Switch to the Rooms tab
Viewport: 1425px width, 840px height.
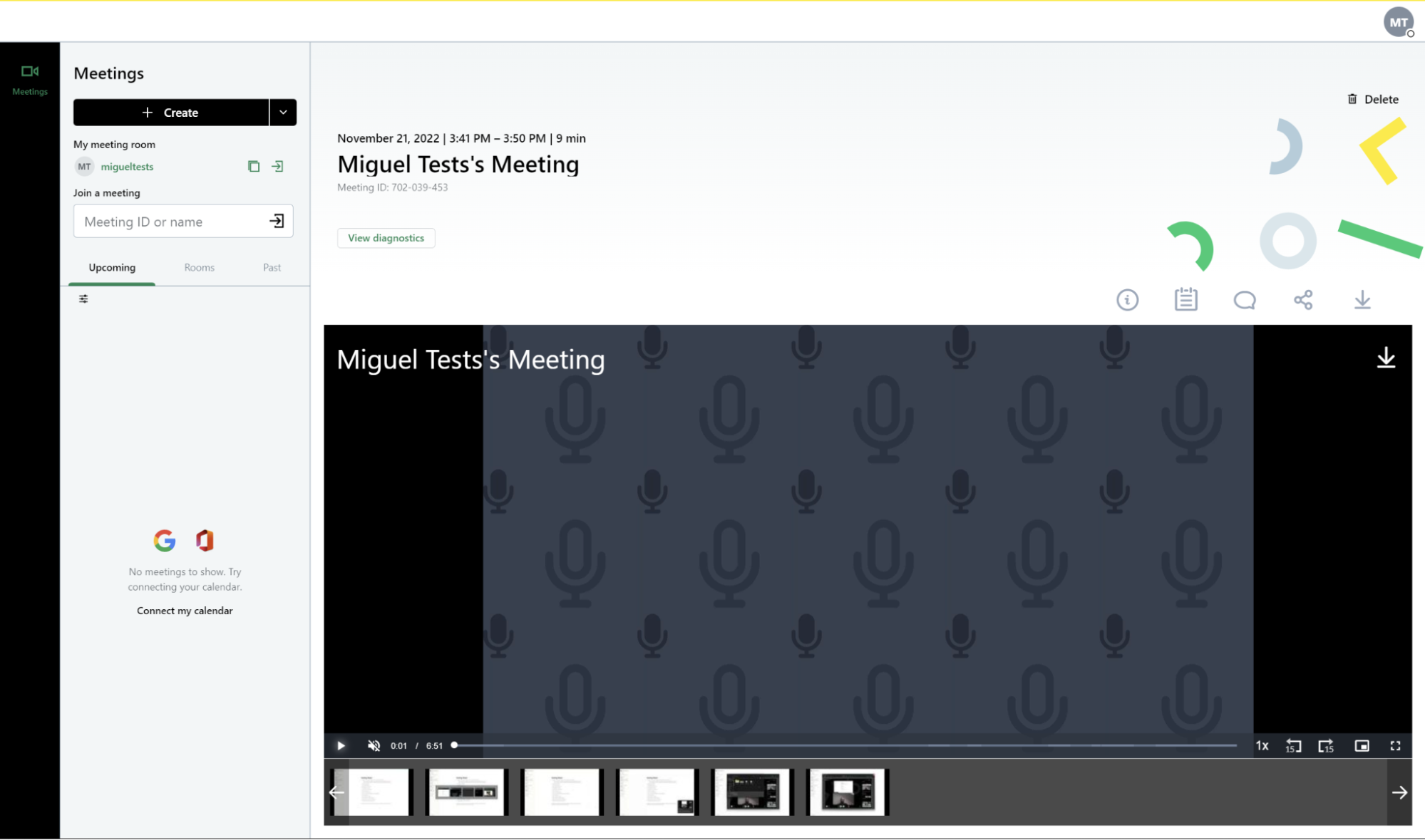[x=199, y=268]
